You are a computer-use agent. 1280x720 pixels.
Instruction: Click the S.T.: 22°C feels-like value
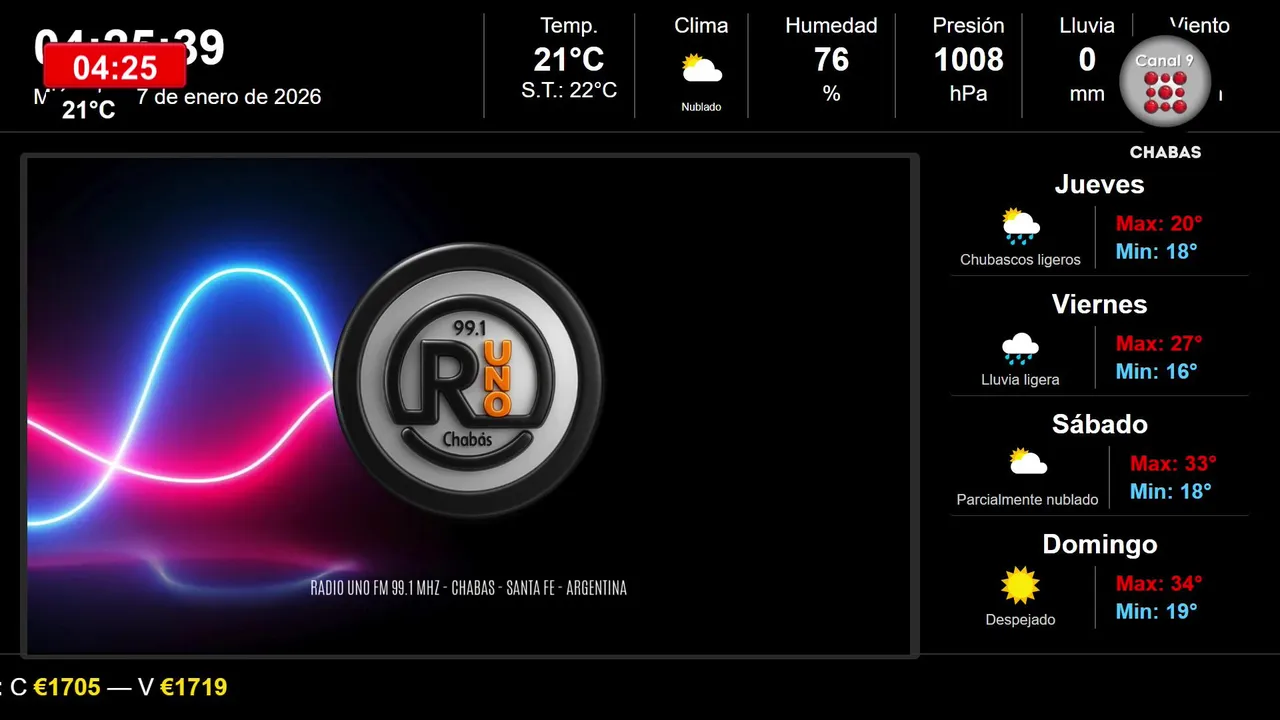point(569,91)
